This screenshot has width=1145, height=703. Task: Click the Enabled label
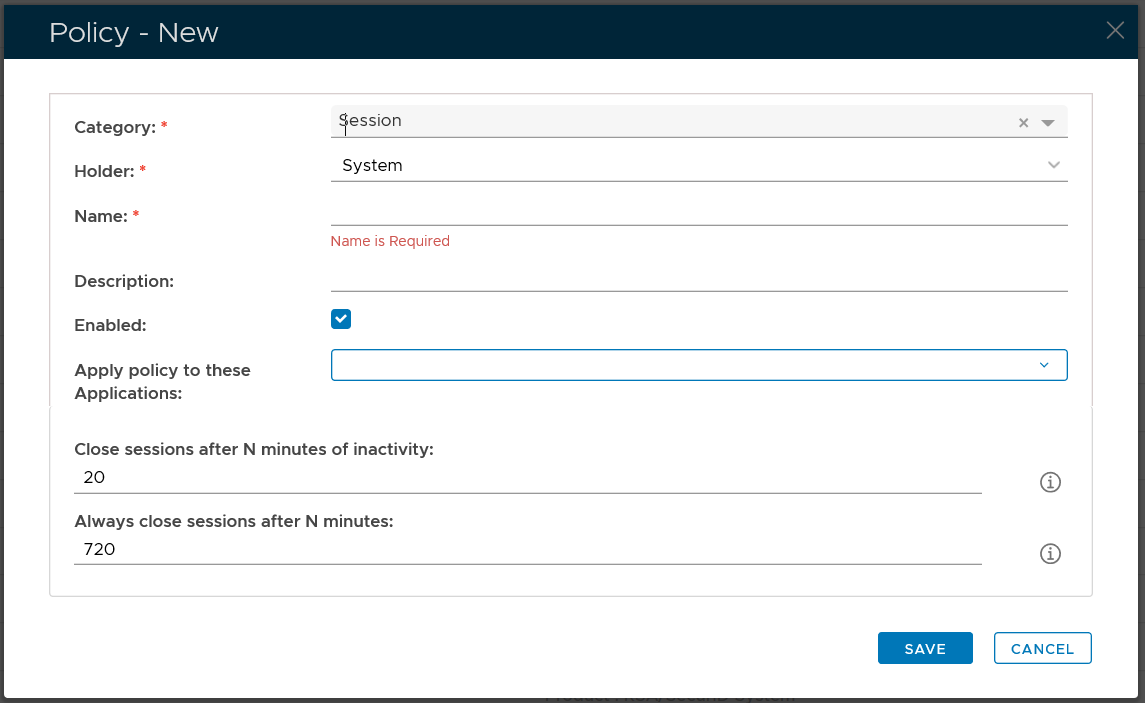click(x=110, y=326)
